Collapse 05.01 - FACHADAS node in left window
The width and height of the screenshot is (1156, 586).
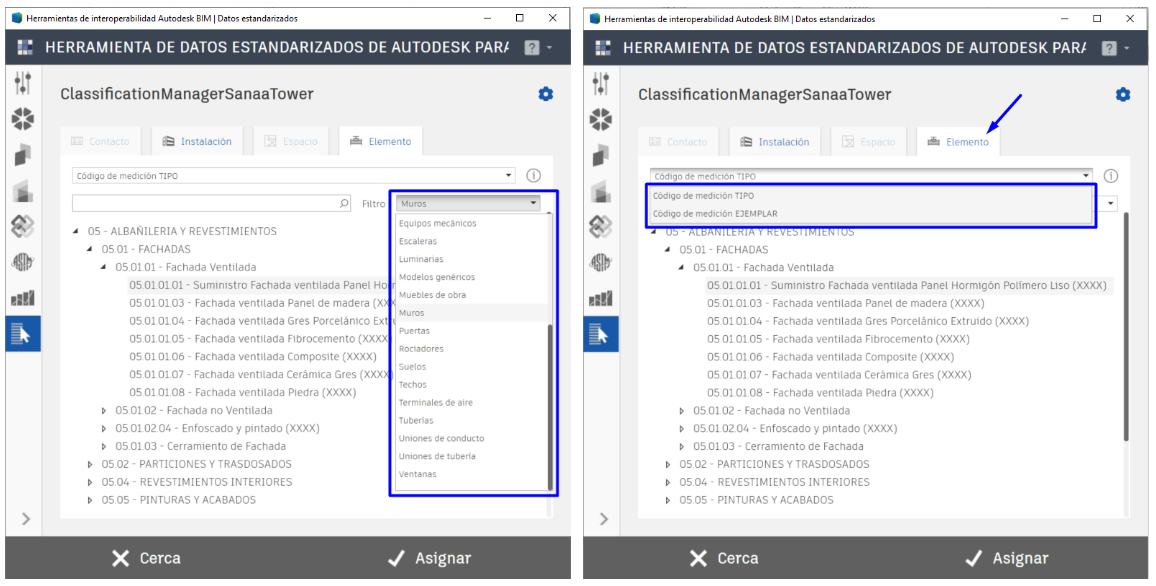pos(90,249)
